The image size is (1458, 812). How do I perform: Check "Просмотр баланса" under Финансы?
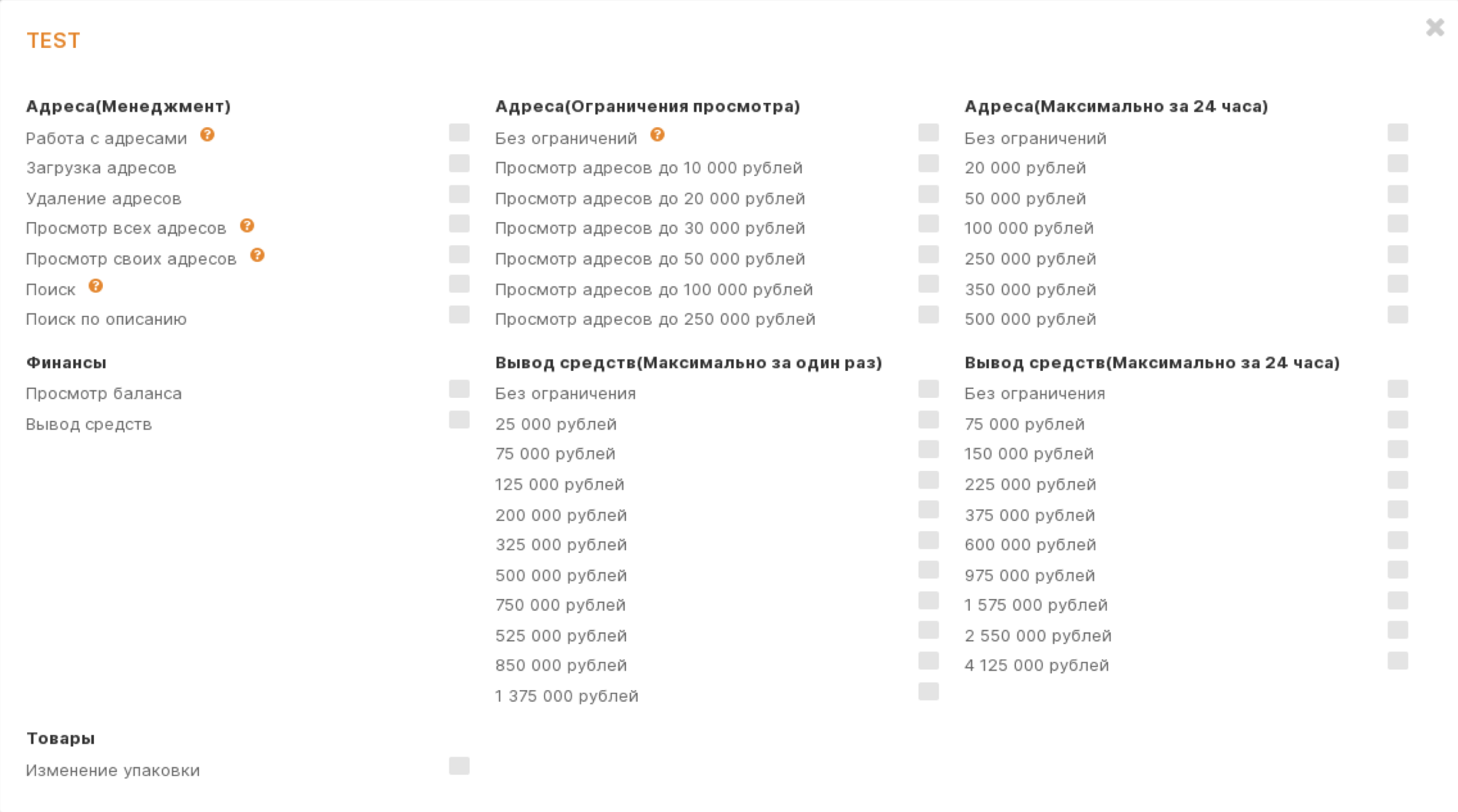[x=459, y=389]
